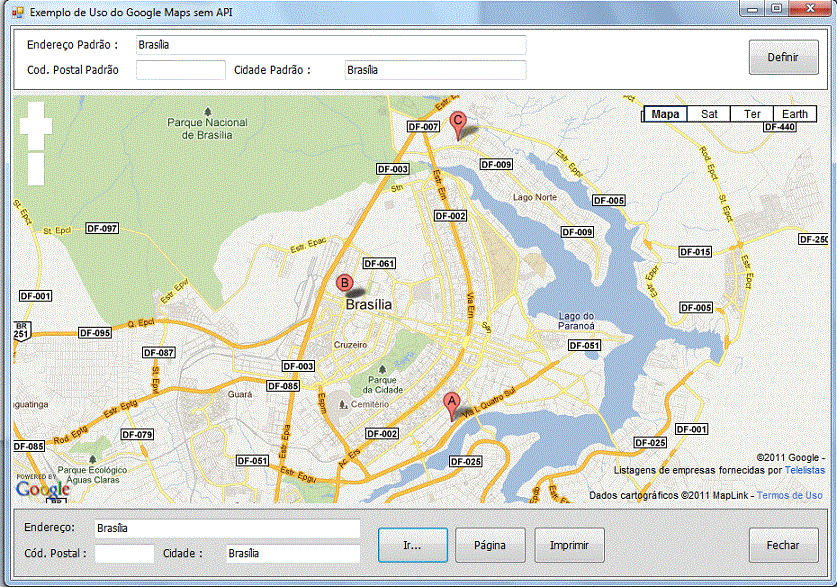Switch to Sat satellite view
The image size is (837, 587).
pyautogui.click(x=709, y=114)
